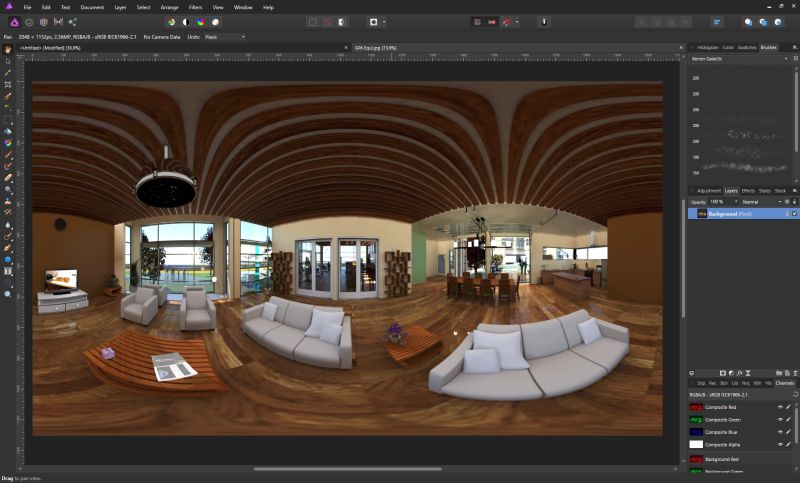This screenshot has height=483, width=800.
Task: Open the Xenon Galactic brush category dropdown
Action: [x=739, y=59]
